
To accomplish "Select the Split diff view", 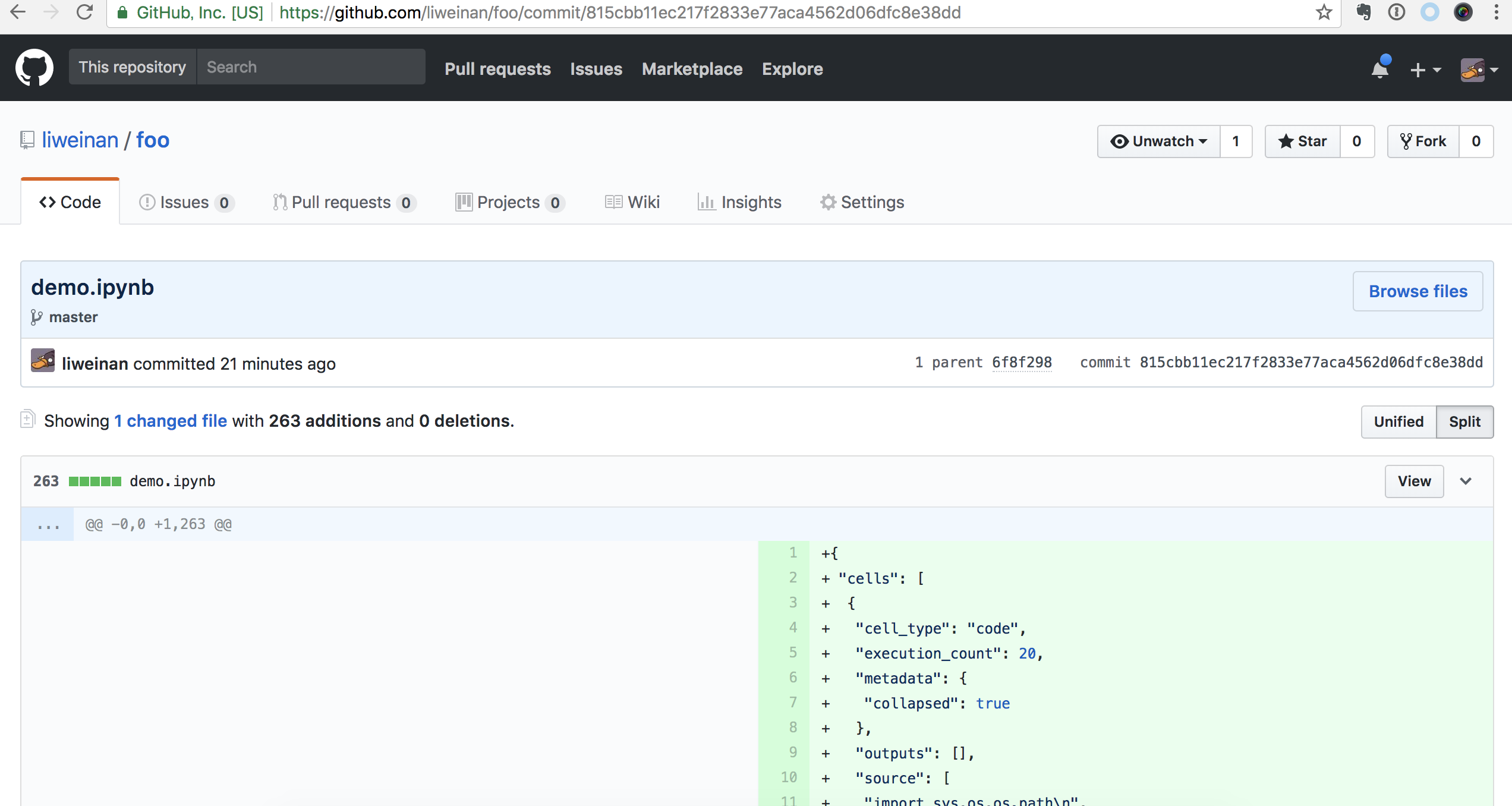I will [1464, 421].
